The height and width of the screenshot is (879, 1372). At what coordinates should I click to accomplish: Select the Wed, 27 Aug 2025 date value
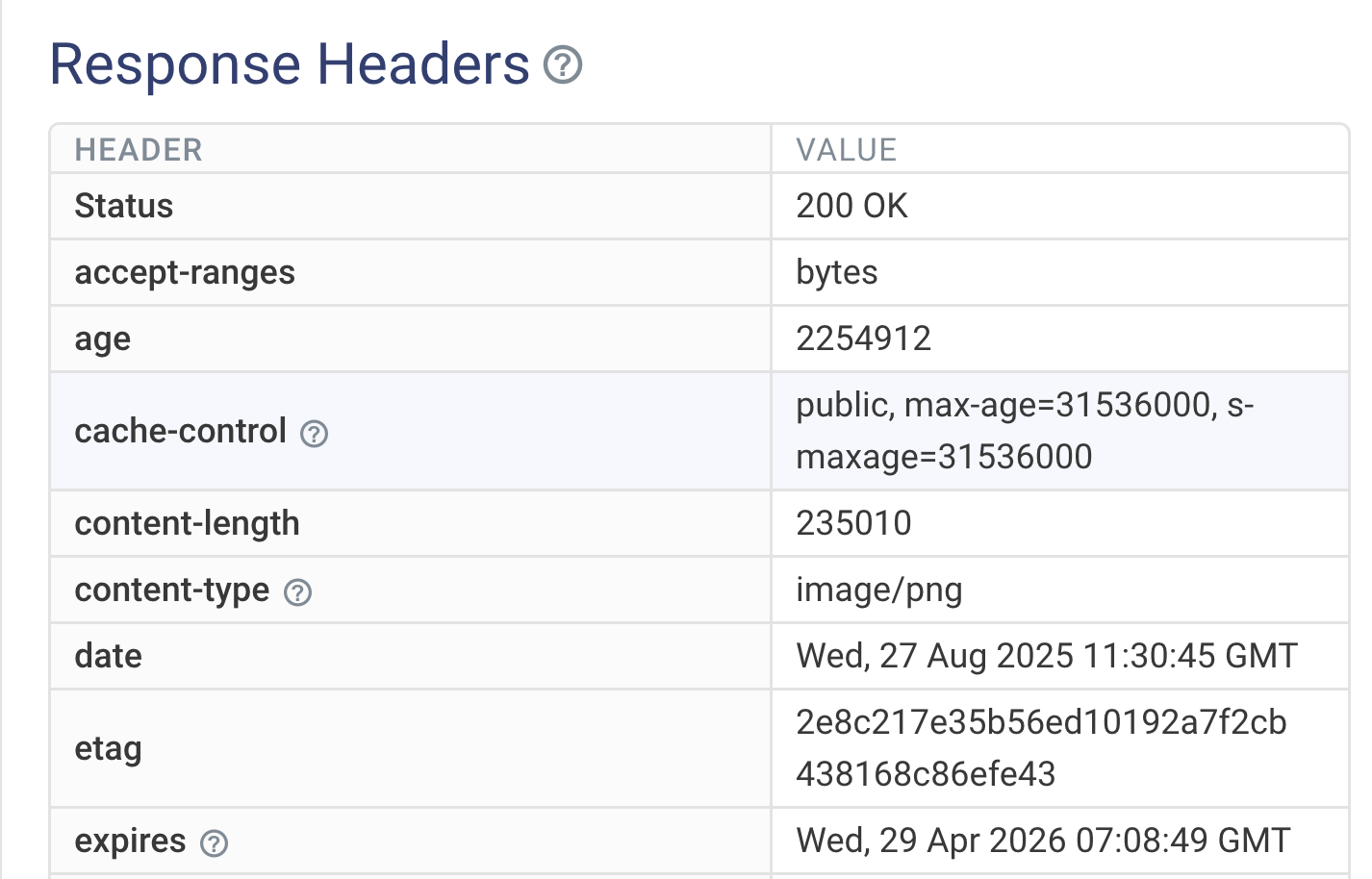point(1047,656)
